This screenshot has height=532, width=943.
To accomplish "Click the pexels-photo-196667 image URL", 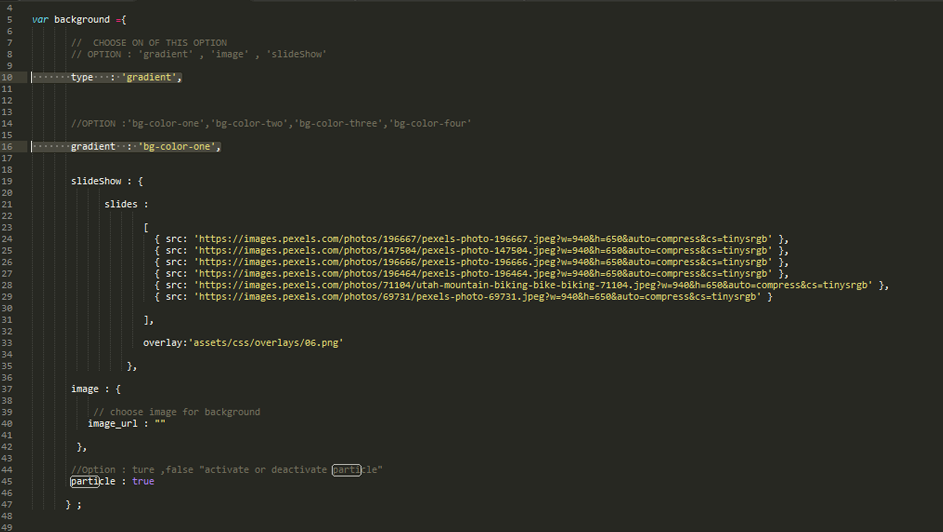I will [483, 239].
